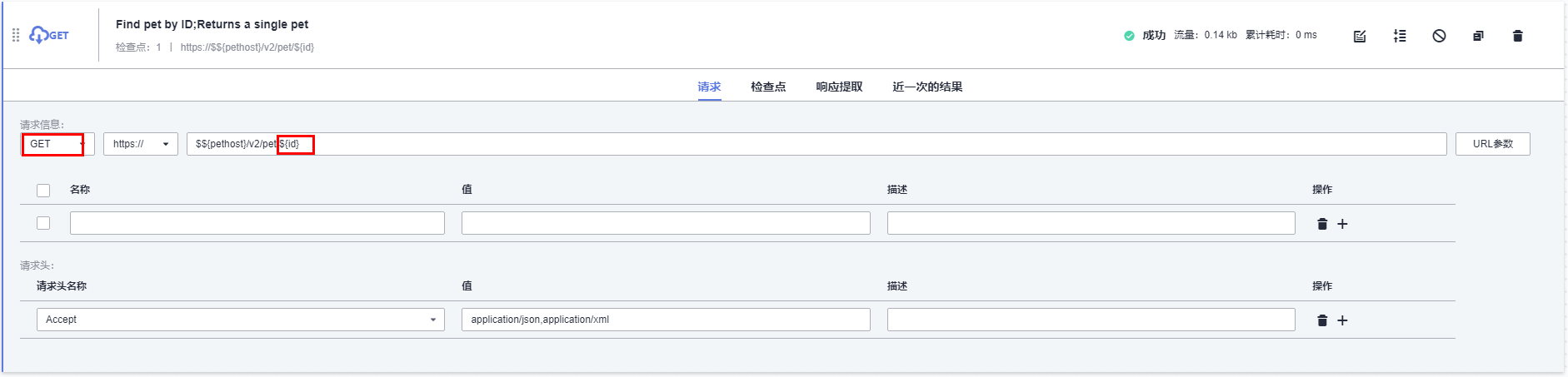Open the GET request method dropdown
The width and height of the screenshot is (1568, 377).
(57, 144)
